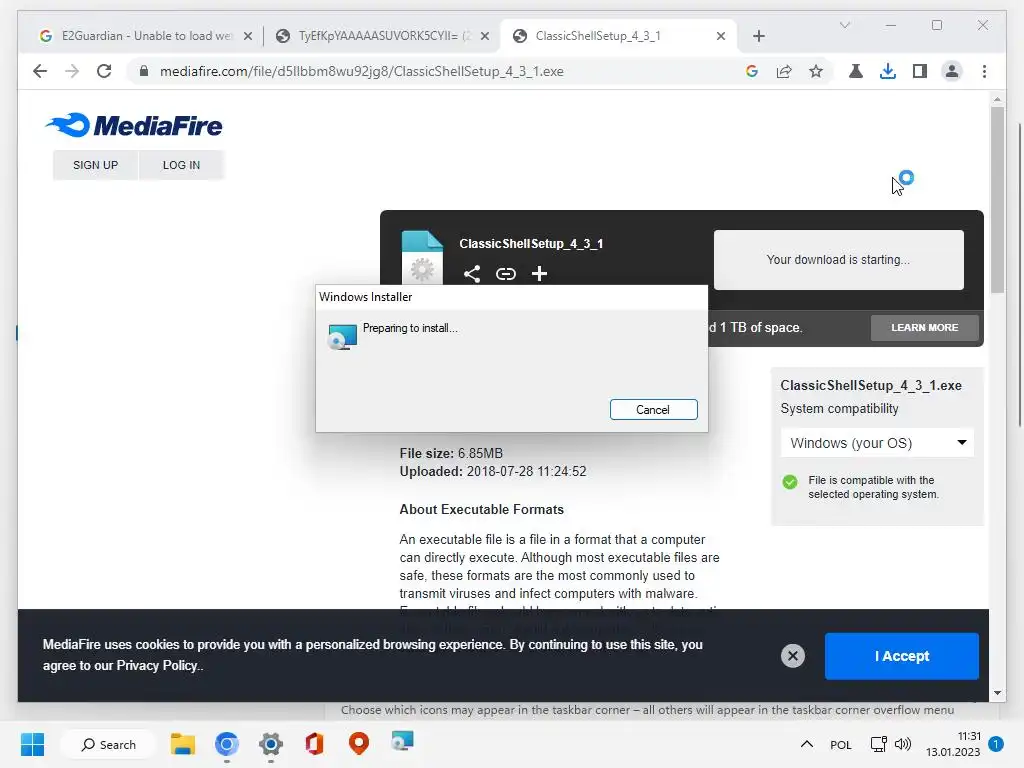Open Windows Start menu
Image resolution: width=1024 pixels, height=768 pixels.
(x=32, y=744)
